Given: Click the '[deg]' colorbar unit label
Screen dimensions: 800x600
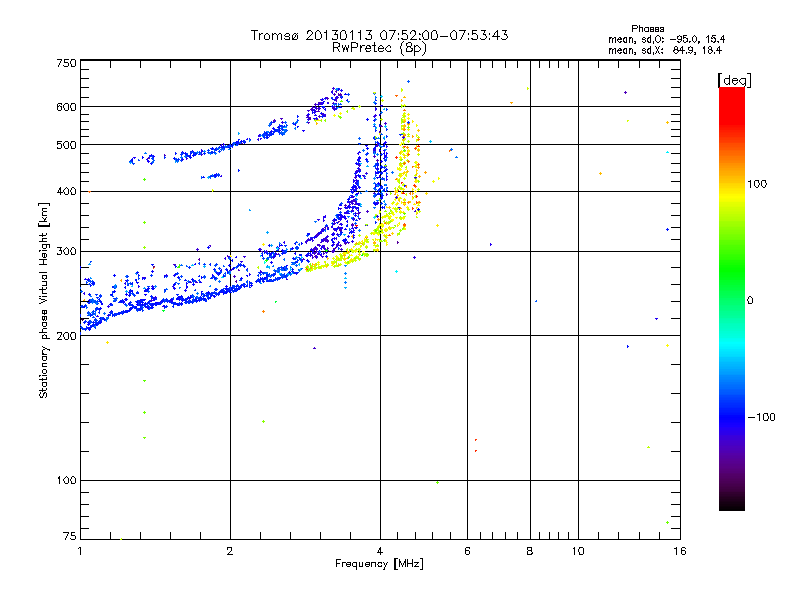Looking at the screenshot, I should (734, 80).
